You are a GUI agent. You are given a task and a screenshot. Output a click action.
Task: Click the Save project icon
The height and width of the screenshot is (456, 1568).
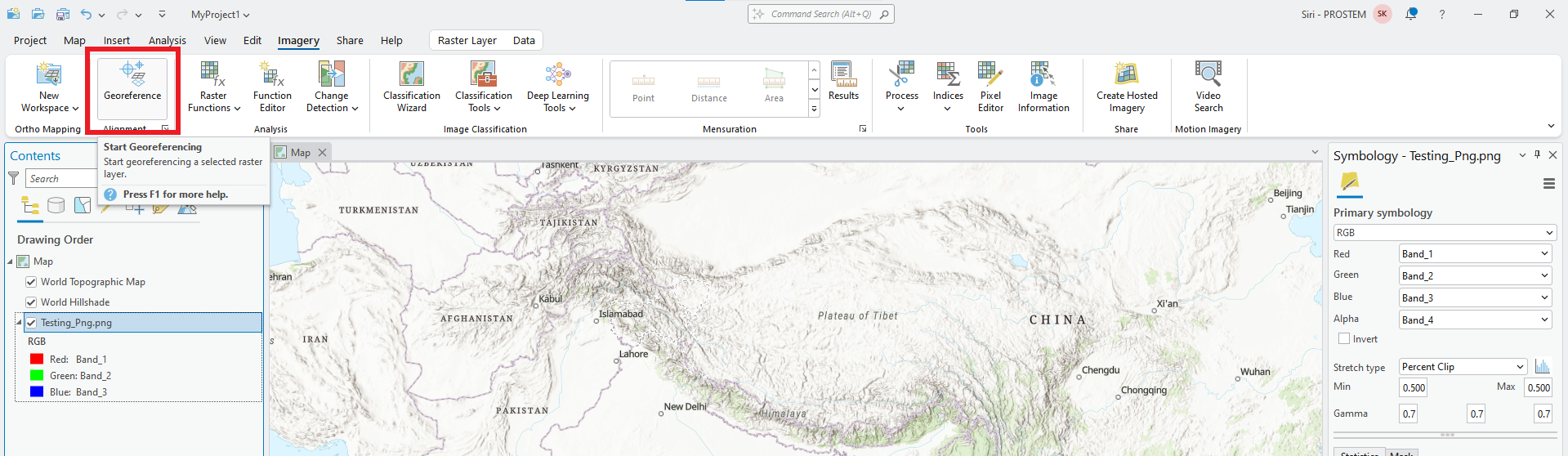tap(63, 14)
